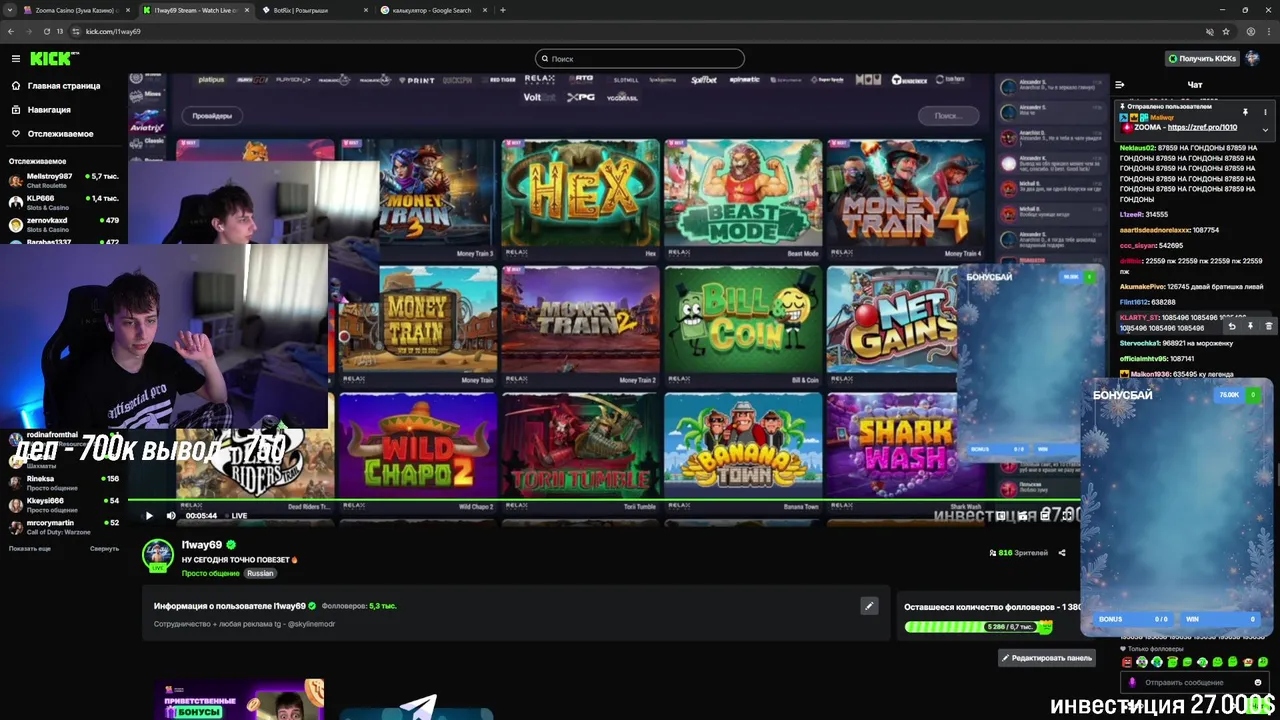
Task: Click Редактировать панель button
Action: click(1046, 658)
